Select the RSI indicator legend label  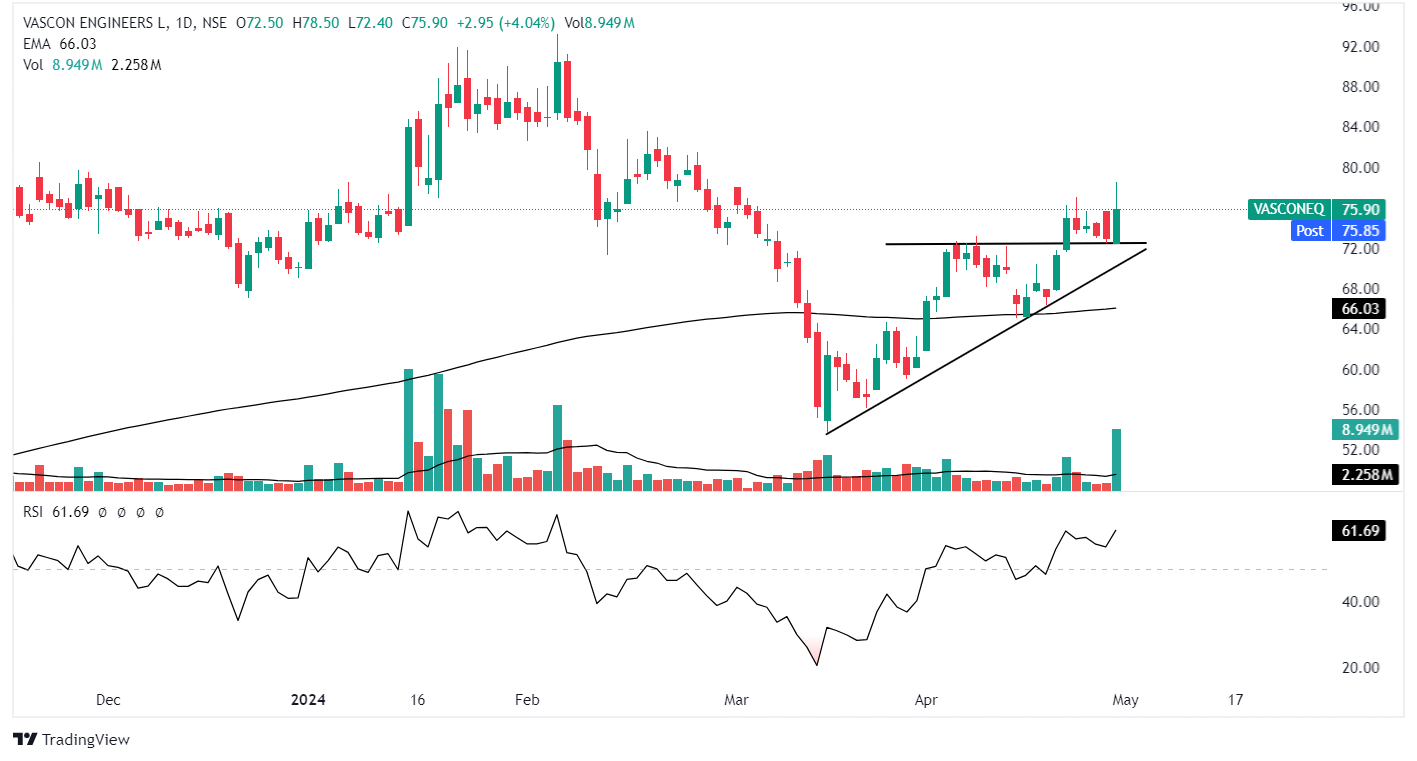36,512
